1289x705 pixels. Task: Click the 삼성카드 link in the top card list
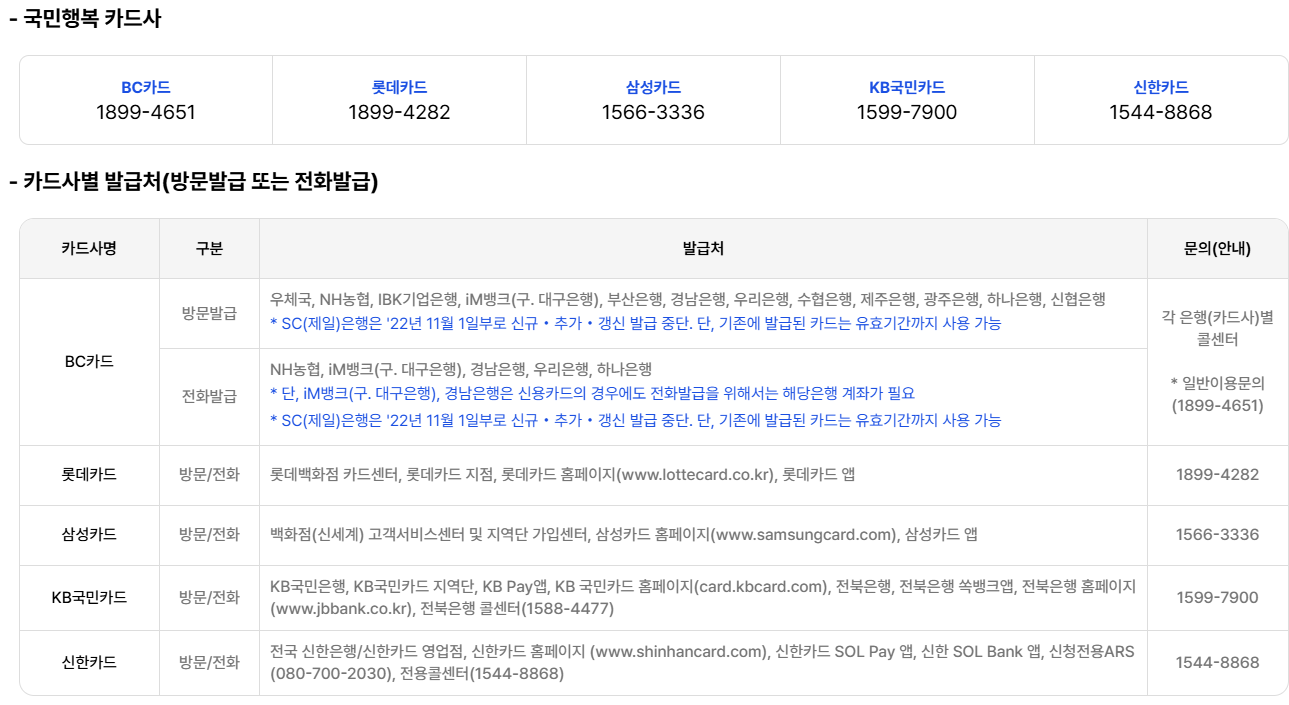coord(653,86)
